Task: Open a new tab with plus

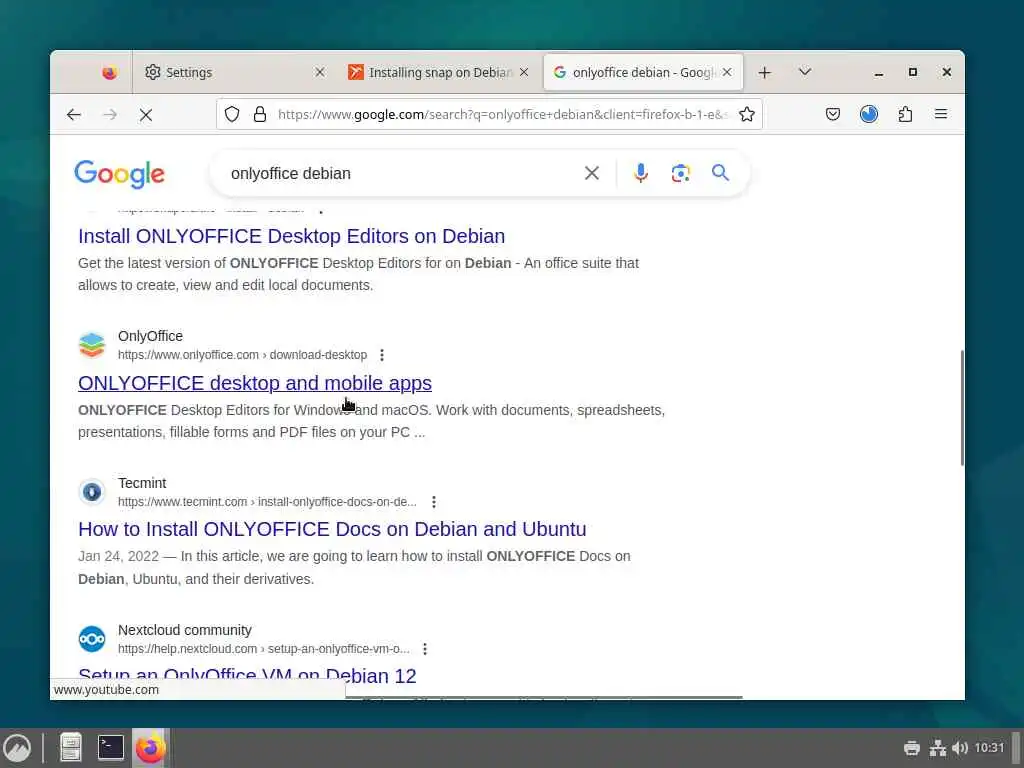Action: click(x=765, y=72)
